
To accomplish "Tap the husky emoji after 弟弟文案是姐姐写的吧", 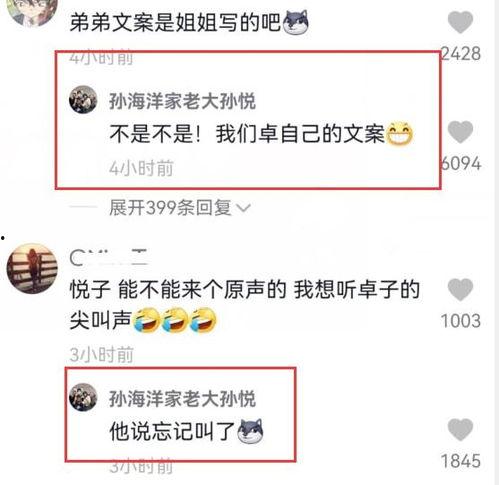I will [x=295, y=22].
